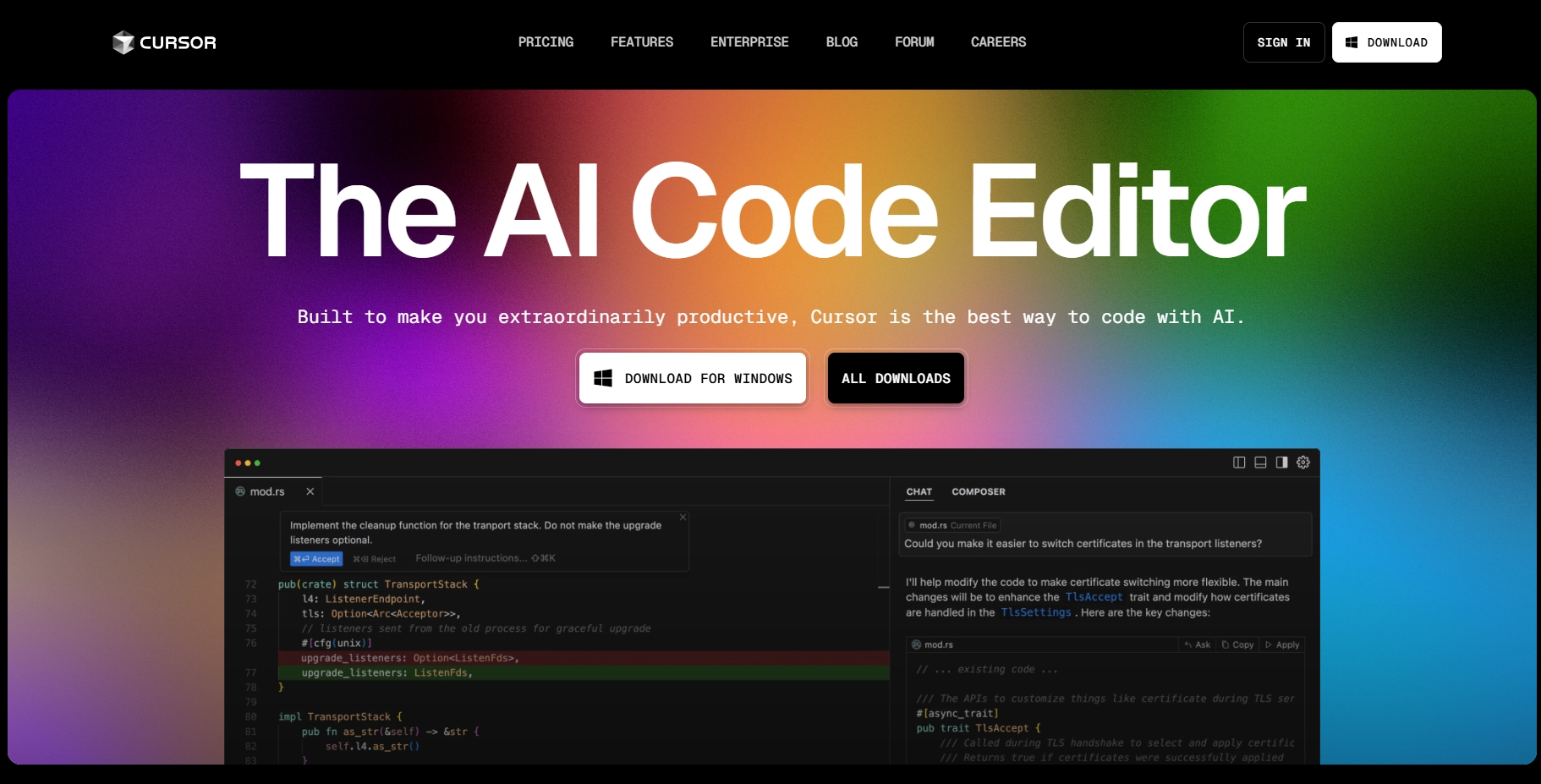Switch to the Composer tab
The width and height of the screenshot is (1541, 784).
coord(979,491)
